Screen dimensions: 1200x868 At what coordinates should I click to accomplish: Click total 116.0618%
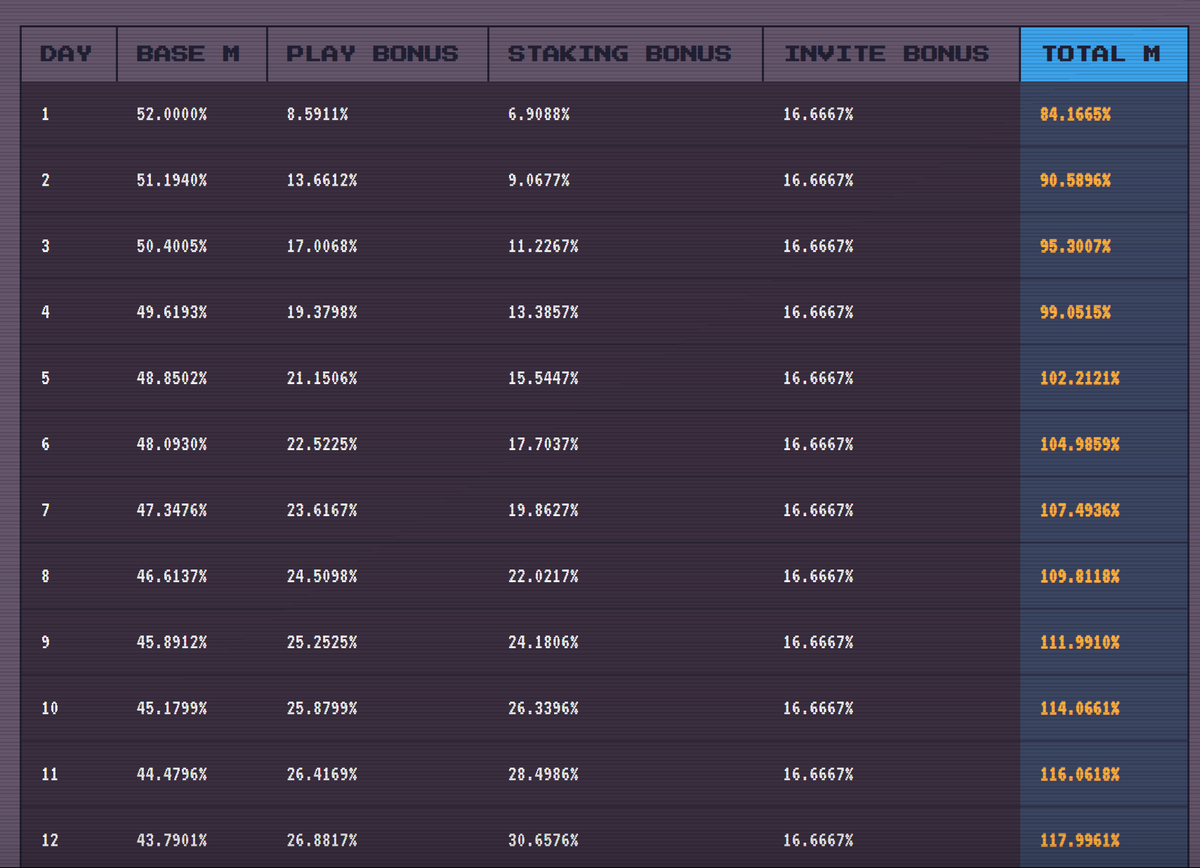click(1080, 775)
